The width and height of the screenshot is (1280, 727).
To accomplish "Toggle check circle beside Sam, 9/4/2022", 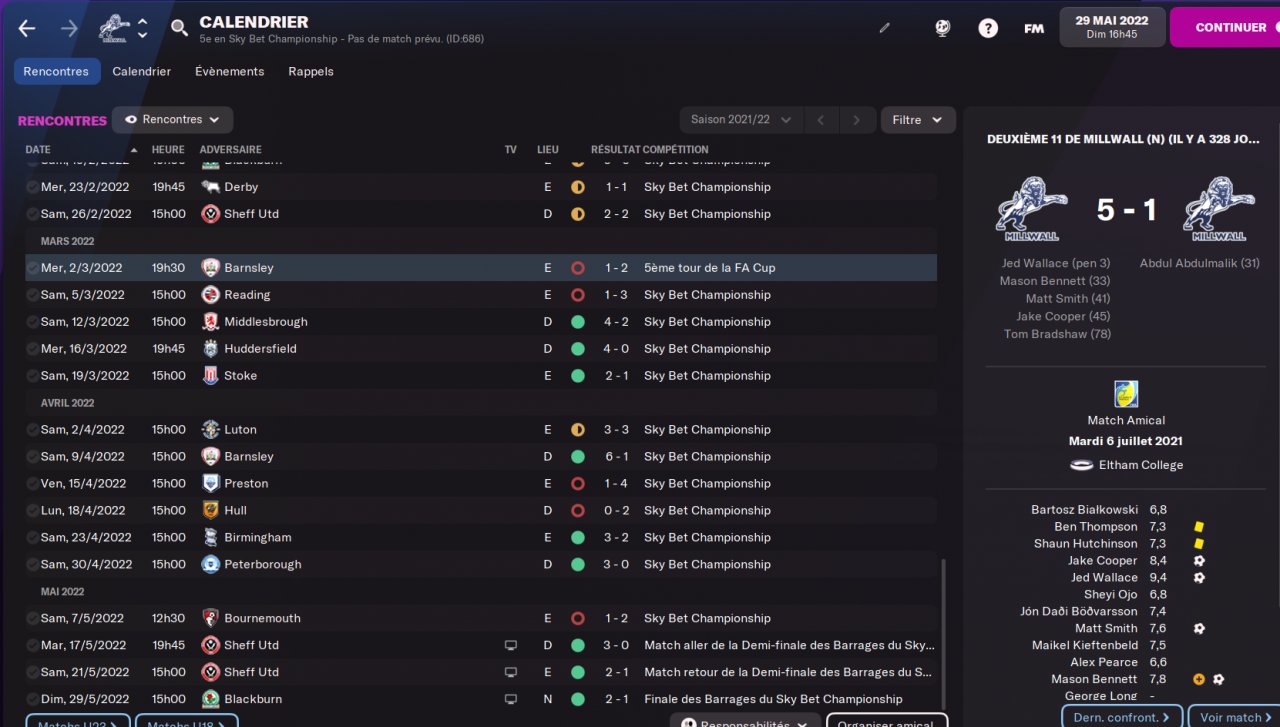I will 33,457.
